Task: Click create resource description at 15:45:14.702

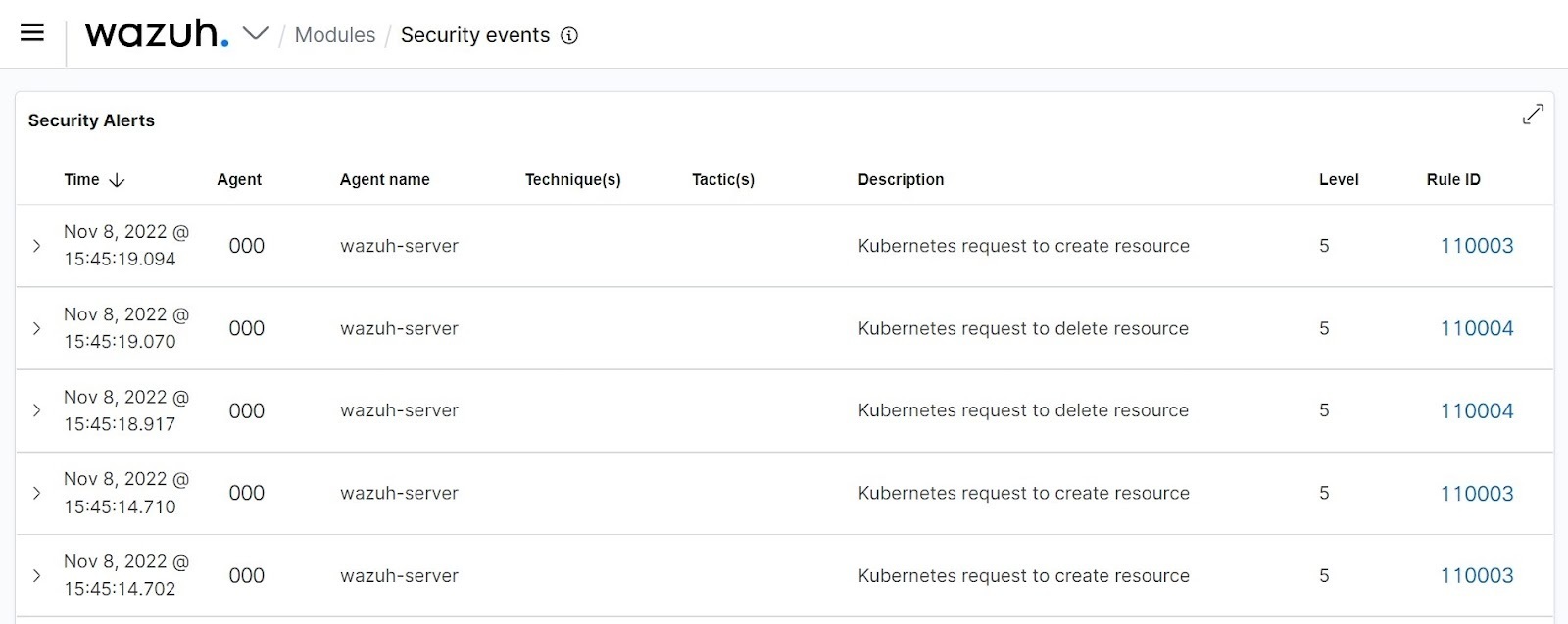Action: (x=1024, y=576)
